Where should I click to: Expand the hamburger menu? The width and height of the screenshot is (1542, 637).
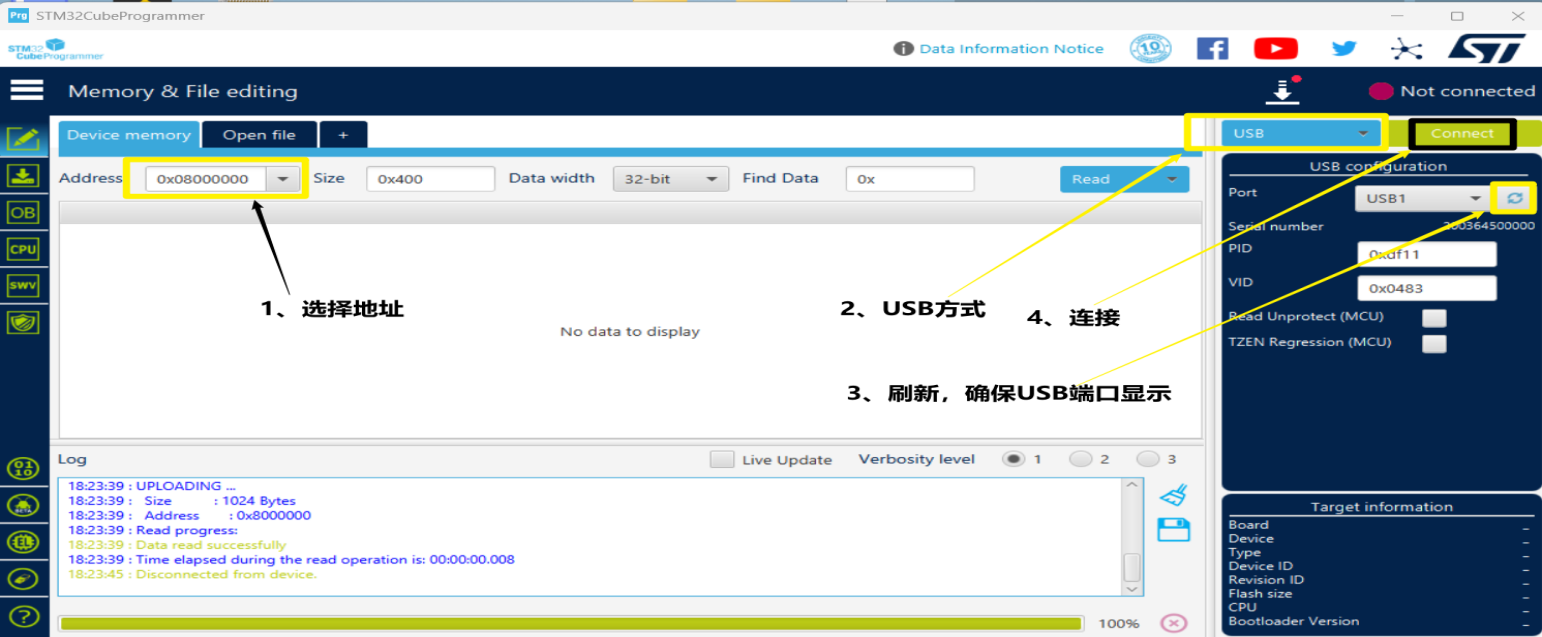tap(27, 91)
